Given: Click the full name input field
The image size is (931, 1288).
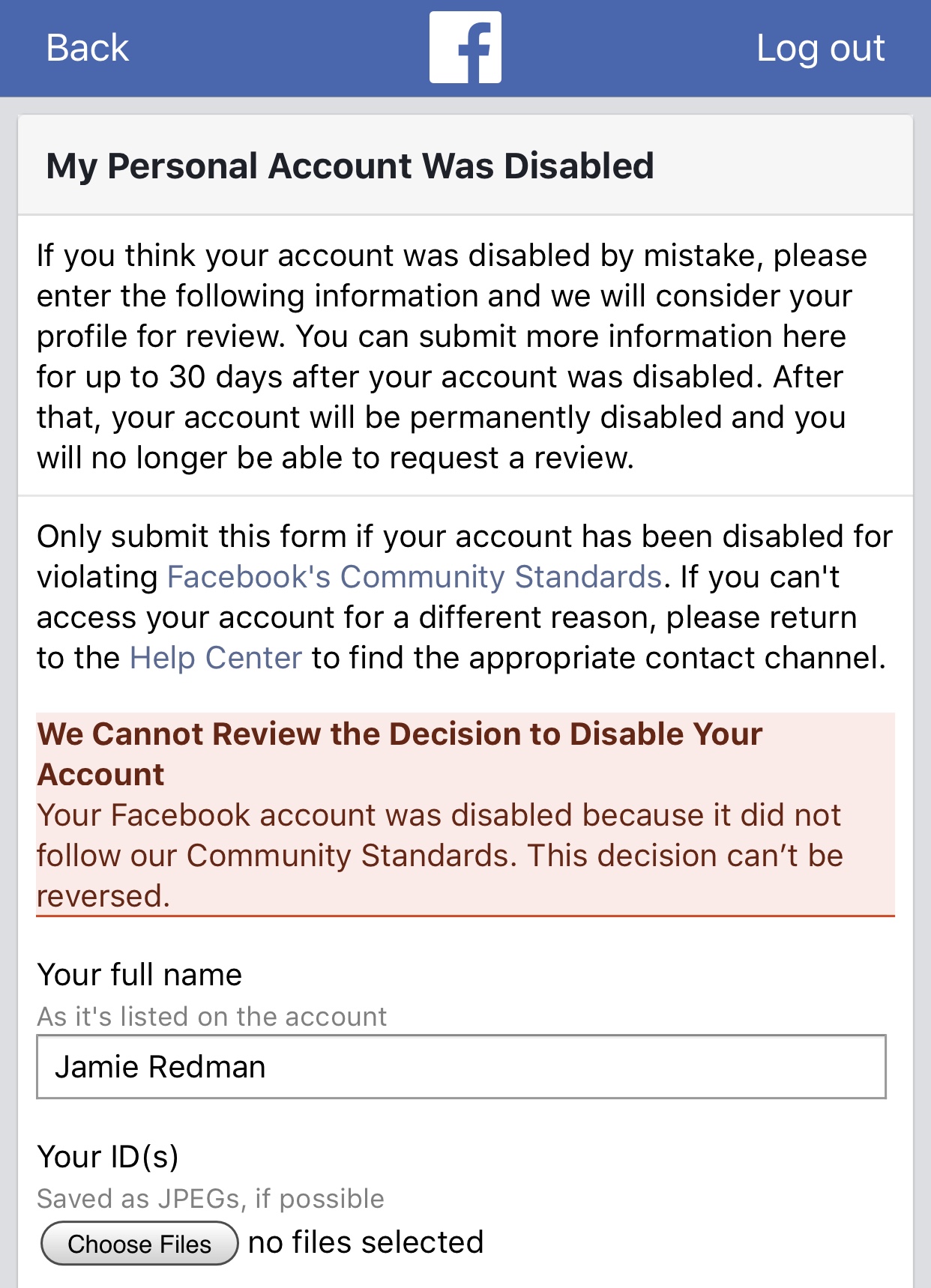Looking at the screenshot, I should [x=461, y=1067].
